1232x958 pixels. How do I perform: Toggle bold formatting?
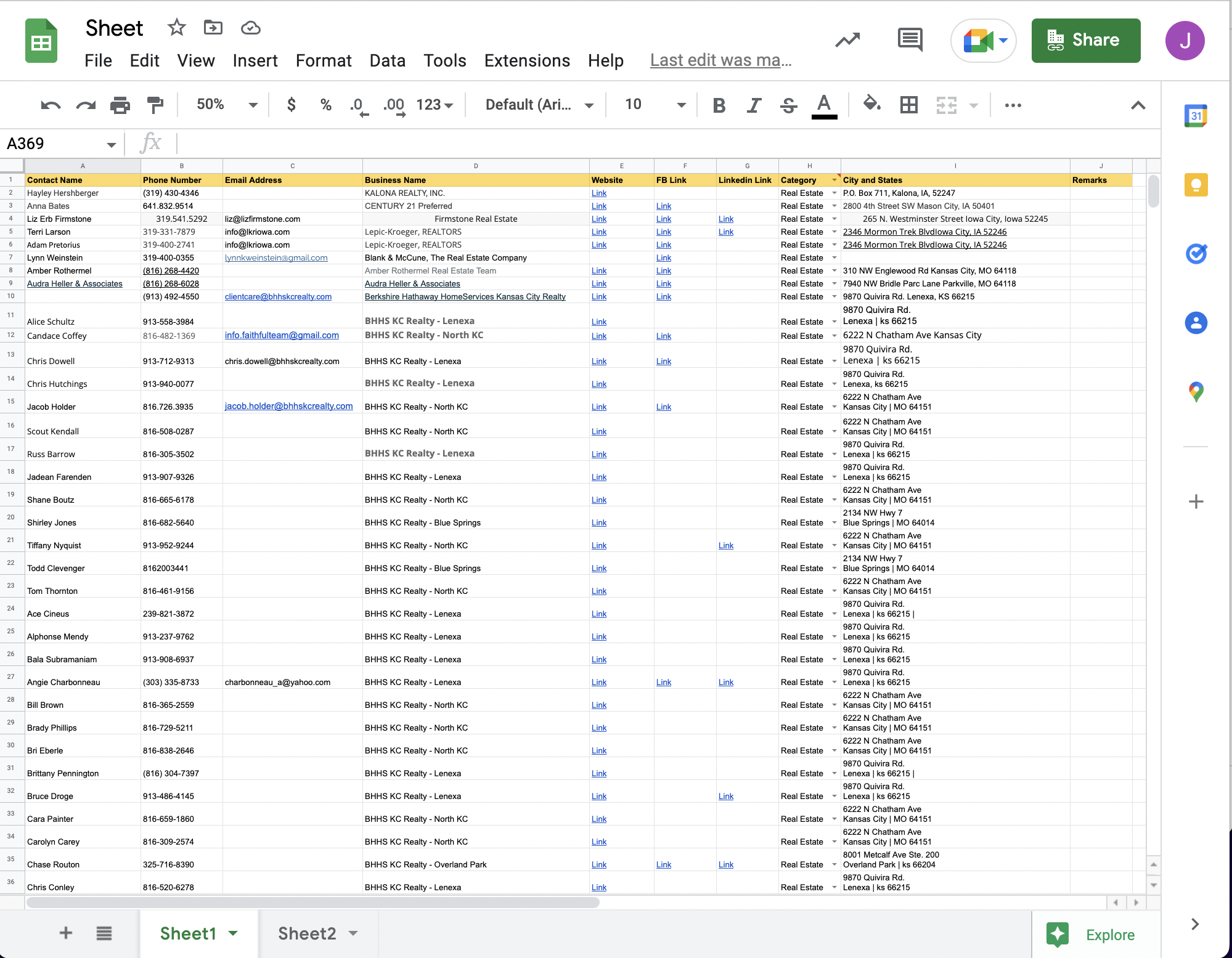(719, 105)
